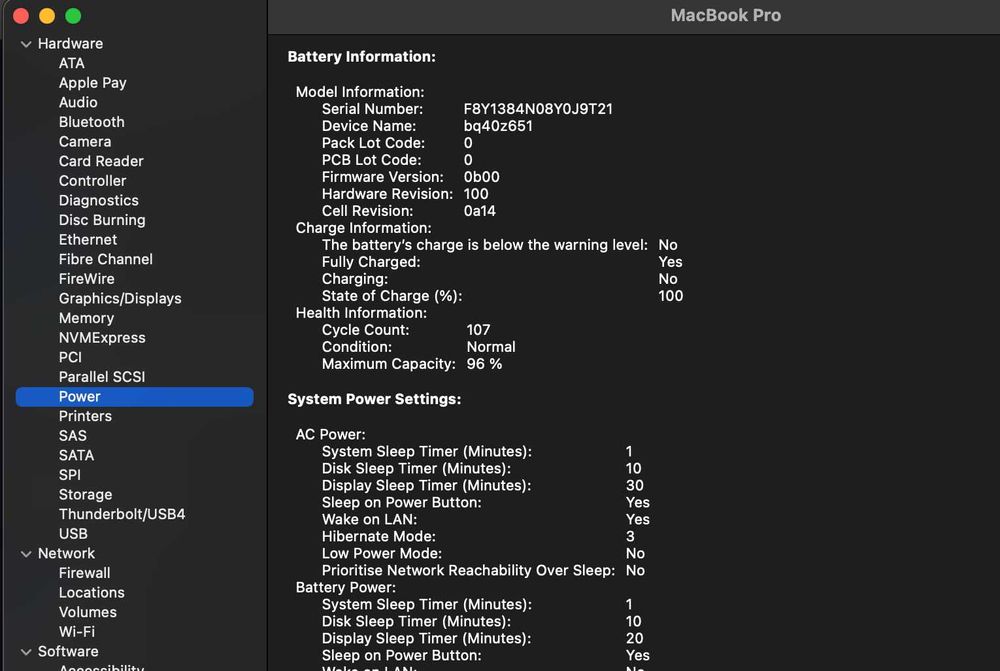Select Graphics/Displays in the sidebar
Viewport: 1000px width, 671px height.
coord(120,299)
